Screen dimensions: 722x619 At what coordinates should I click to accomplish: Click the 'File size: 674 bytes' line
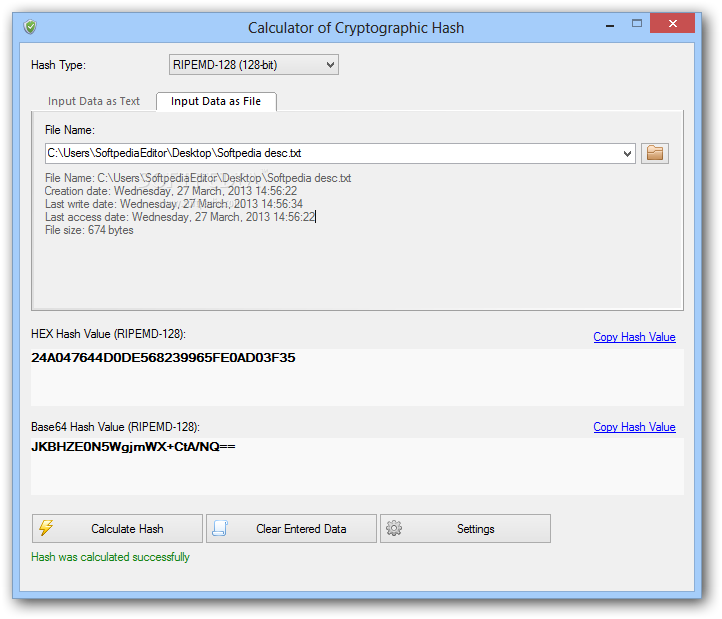(89, 230)
